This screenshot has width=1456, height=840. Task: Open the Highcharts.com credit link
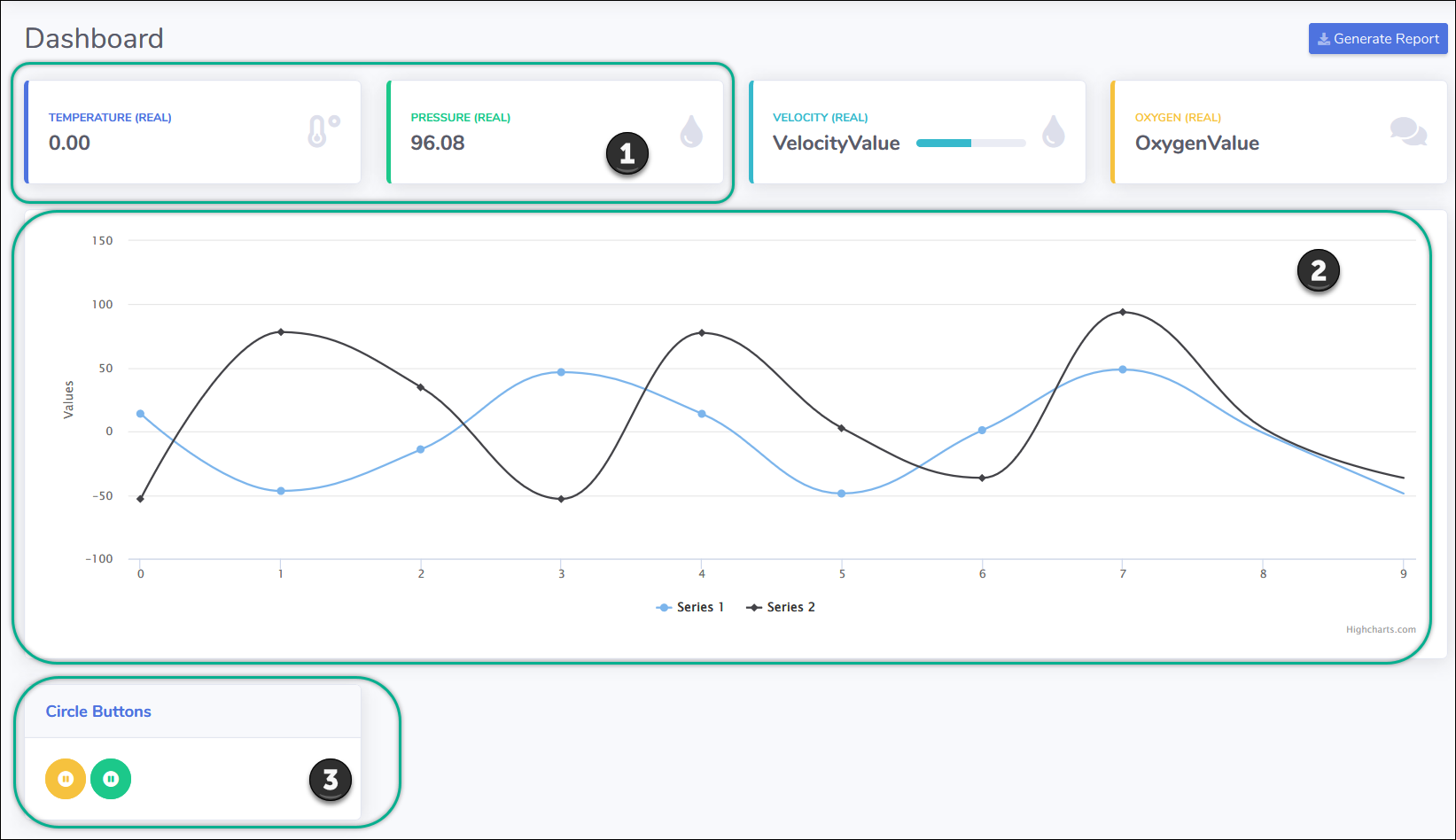(x=1381, y=630)
